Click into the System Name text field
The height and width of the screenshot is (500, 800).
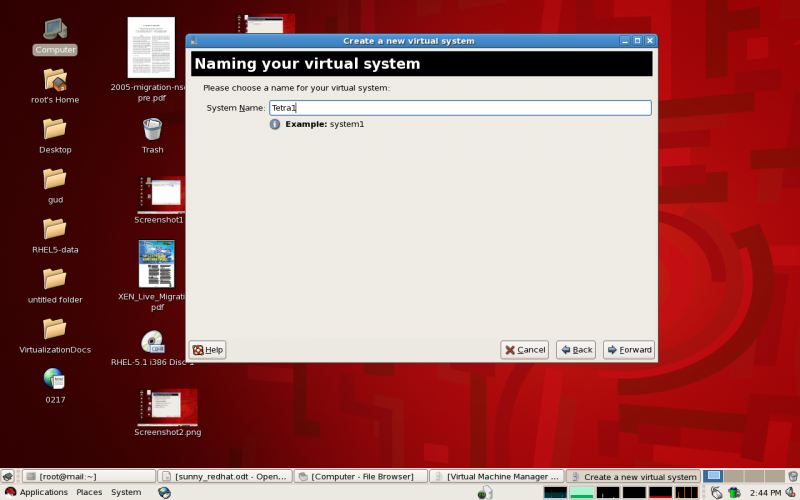click(460, 108)
